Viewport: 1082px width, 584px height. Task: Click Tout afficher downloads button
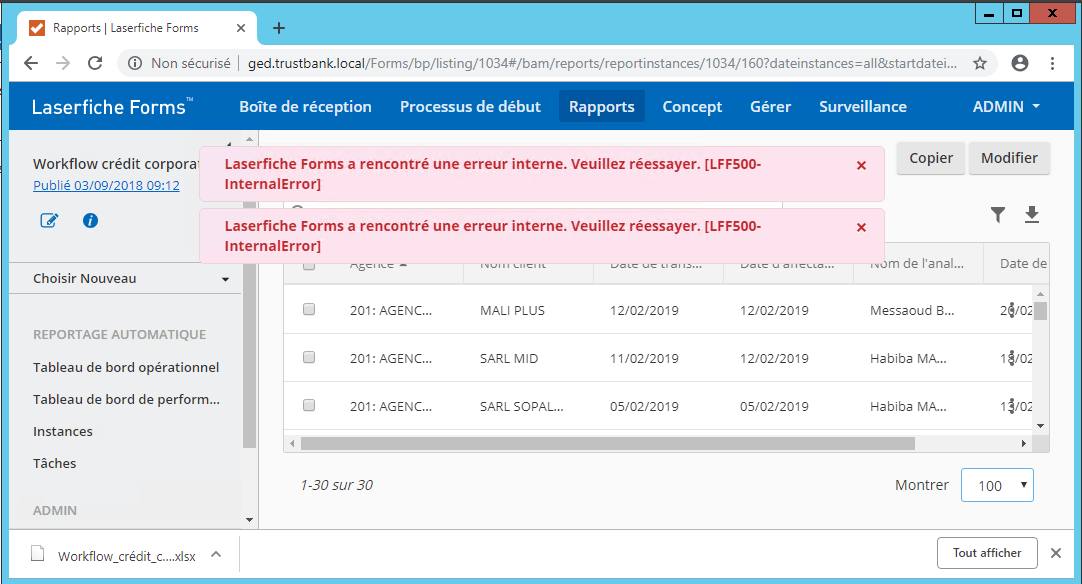pyautogui.click(x=987, y=553)
